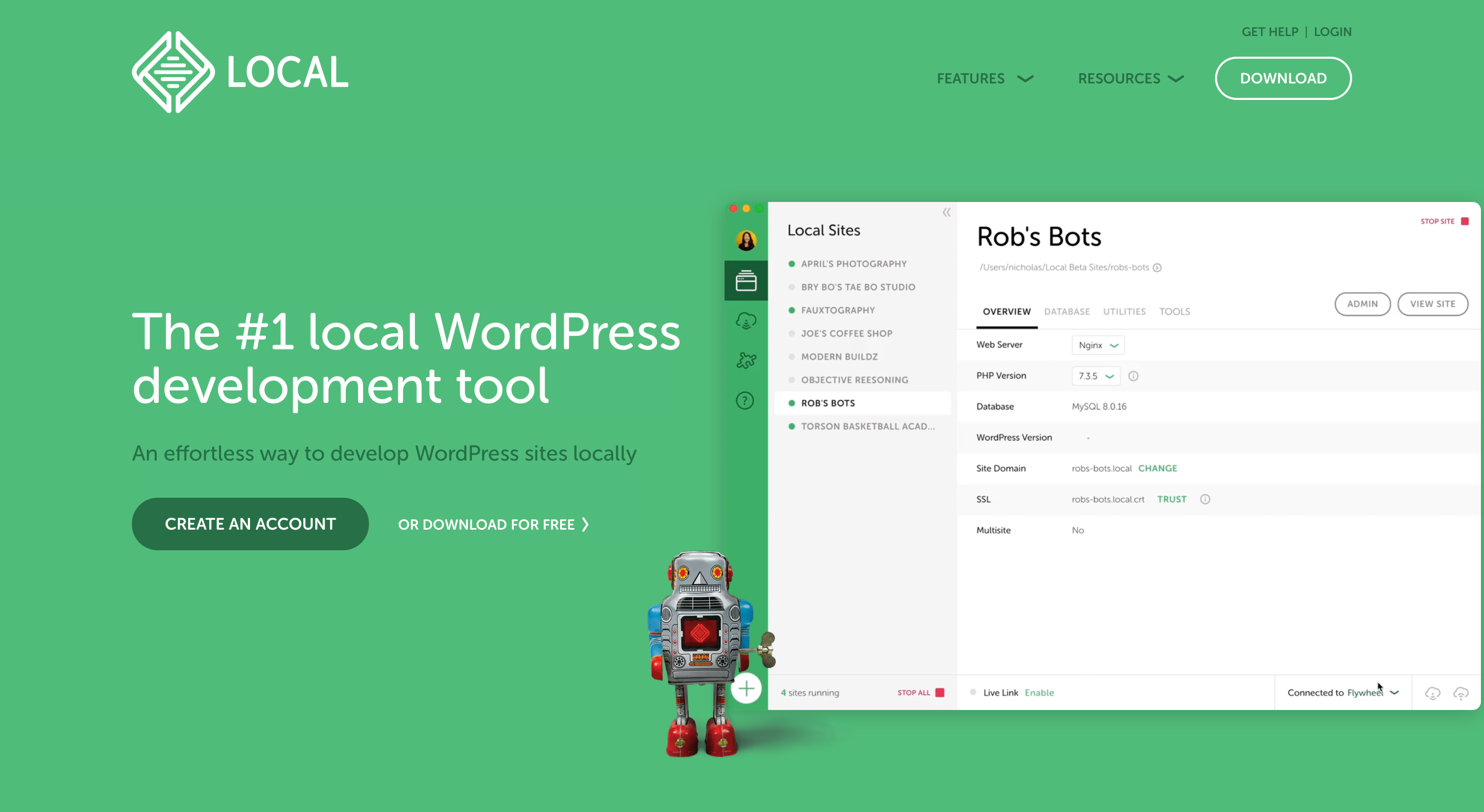The width and height of the screenshot is (1484, 812).
Task: Open the Add-ons puzzle piece icon
Action: pyautogui.click(x=746, y=361)
